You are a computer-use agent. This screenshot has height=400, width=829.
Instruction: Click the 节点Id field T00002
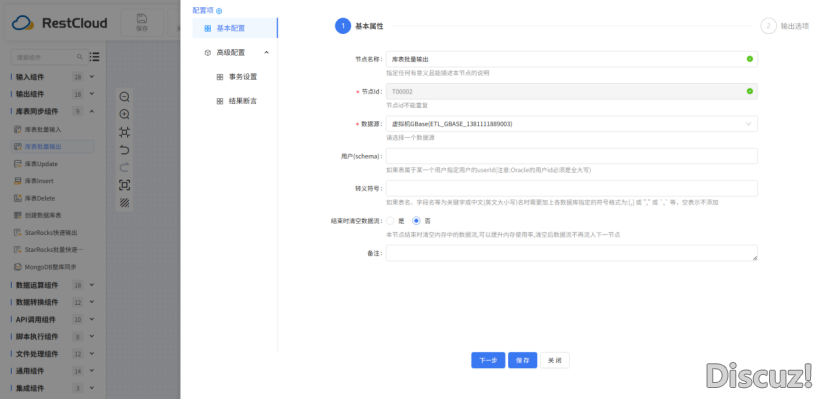coord(572,91)
